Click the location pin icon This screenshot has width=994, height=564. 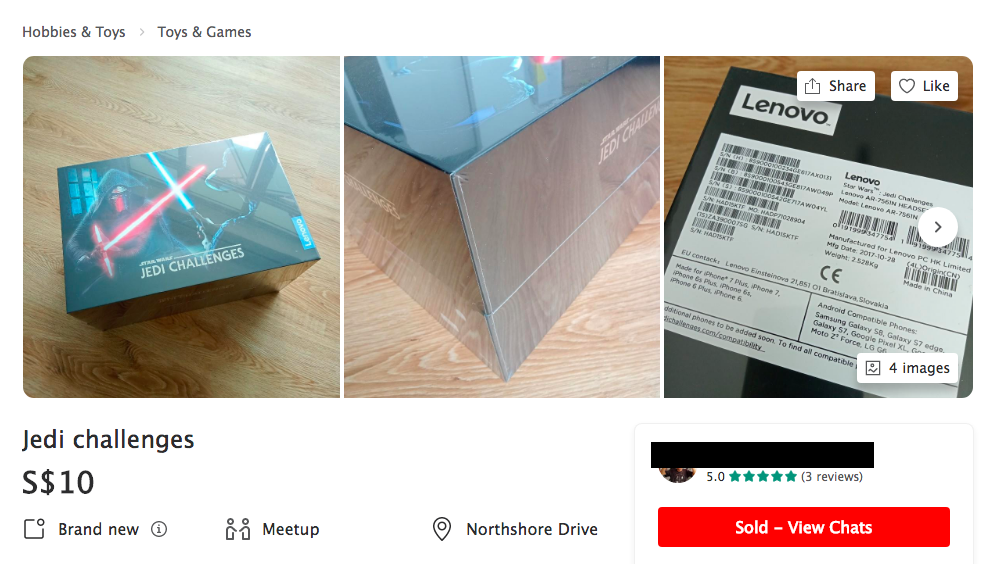(442, 529)
